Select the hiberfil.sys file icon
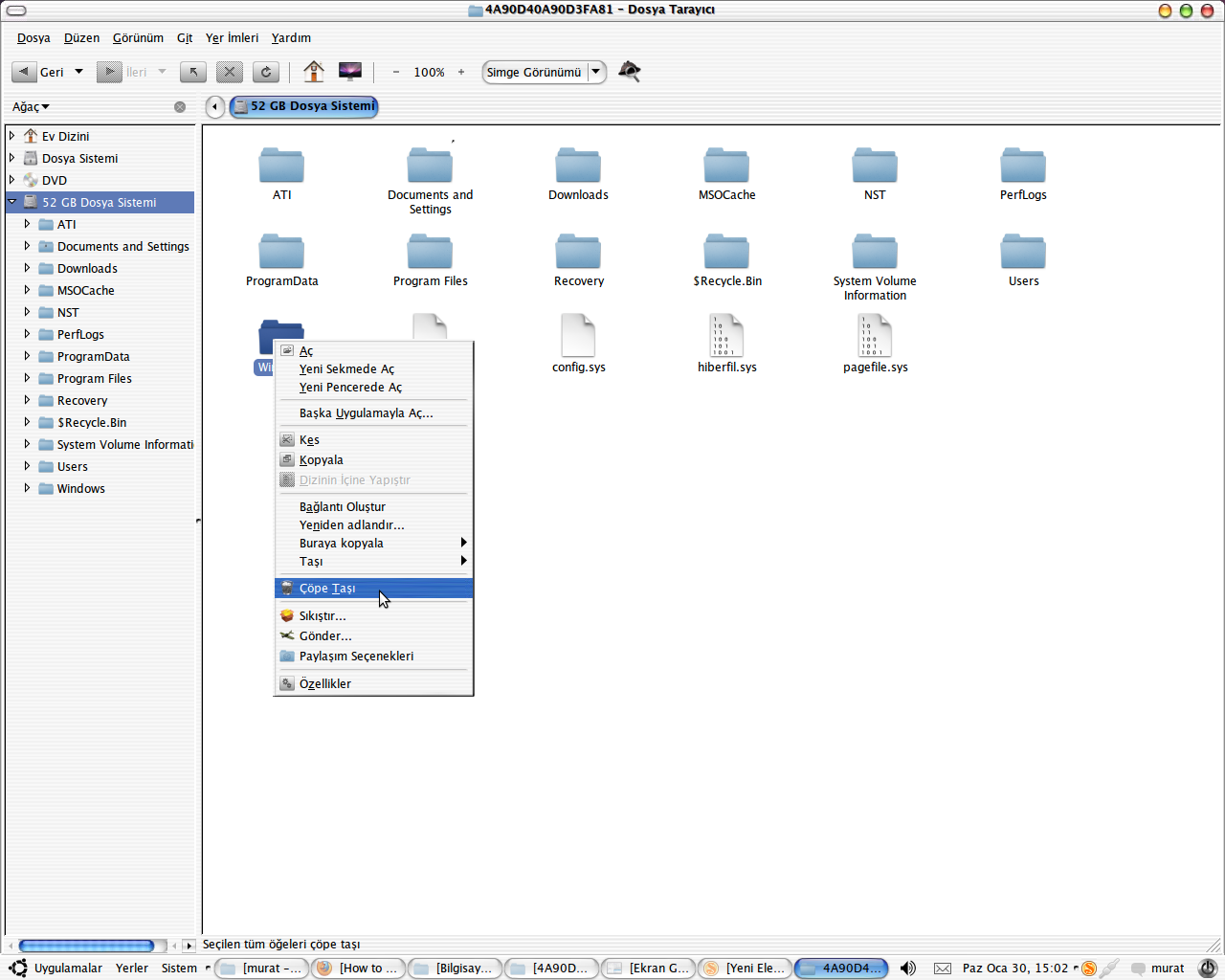The width and height of the screenshot is (1225, 980). pyautogui.click(x=726, y=336)
